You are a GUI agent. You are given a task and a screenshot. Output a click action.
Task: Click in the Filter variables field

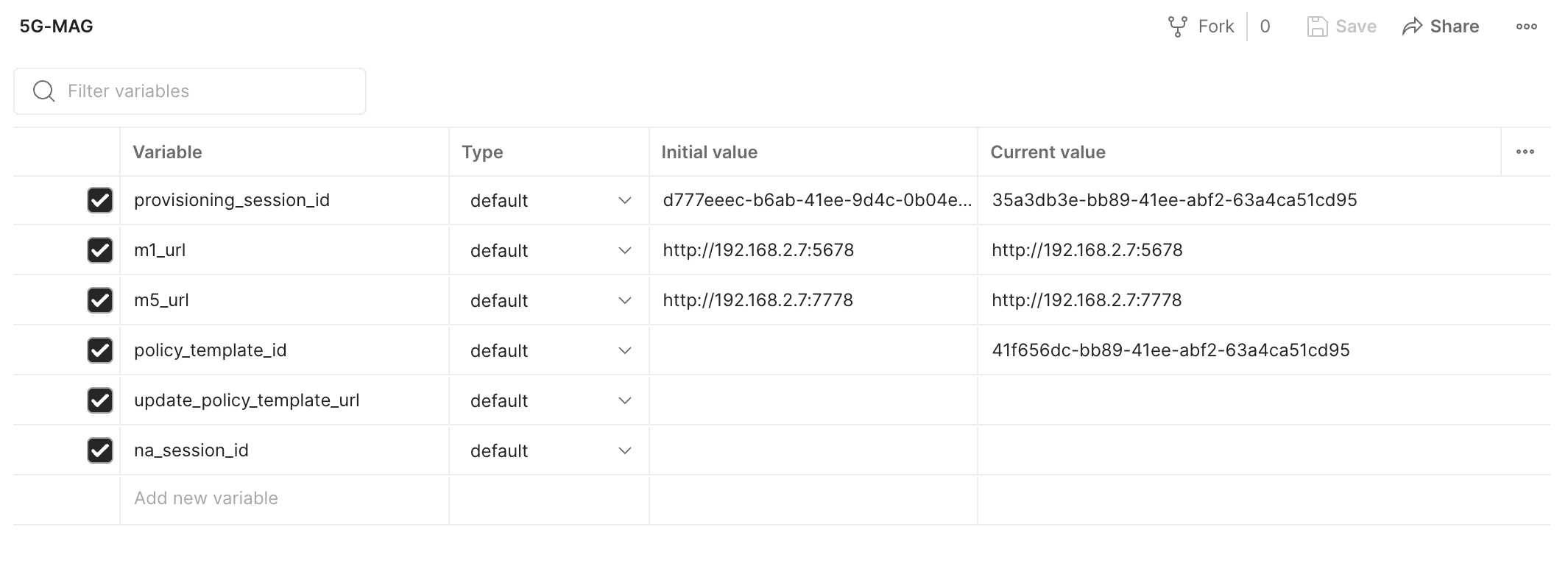[x=206, y=91]
